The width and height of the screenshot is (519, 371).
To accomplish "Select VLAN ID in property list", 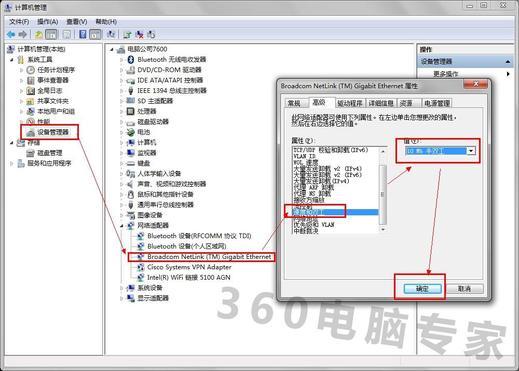I will tap(304, 156).
